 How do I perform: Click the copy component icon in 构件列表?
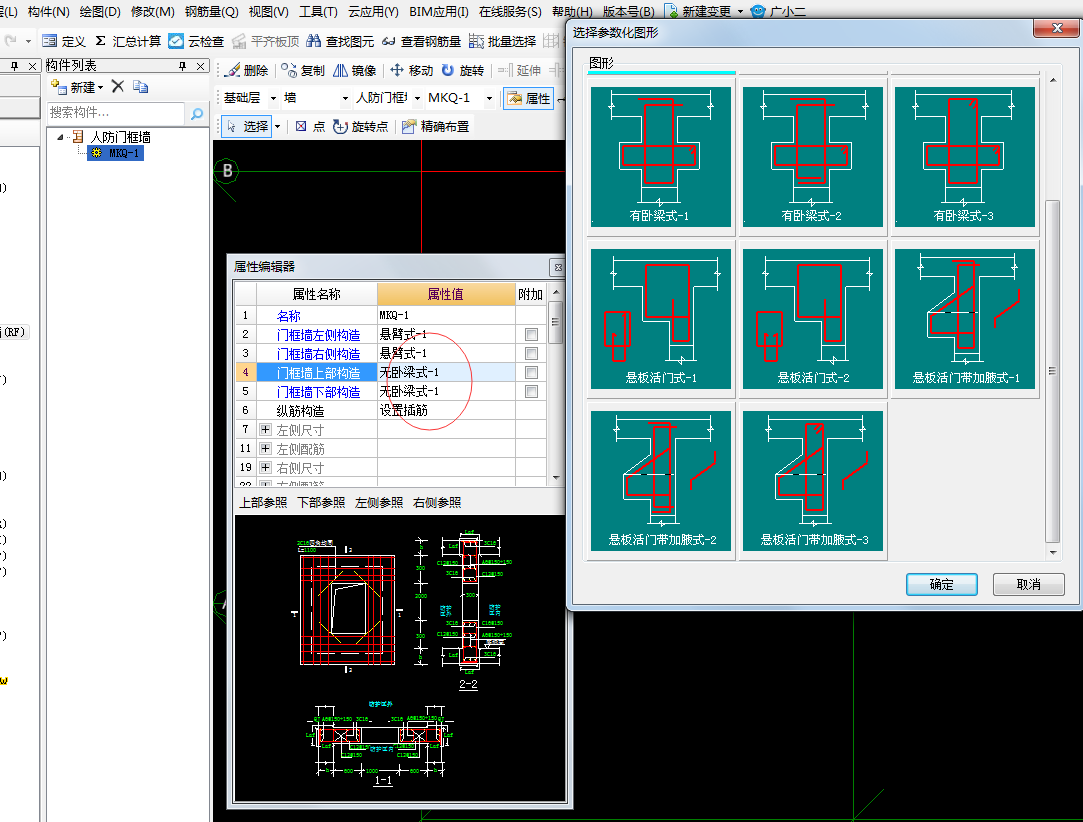pyautogui.click(x=141, y=86)
